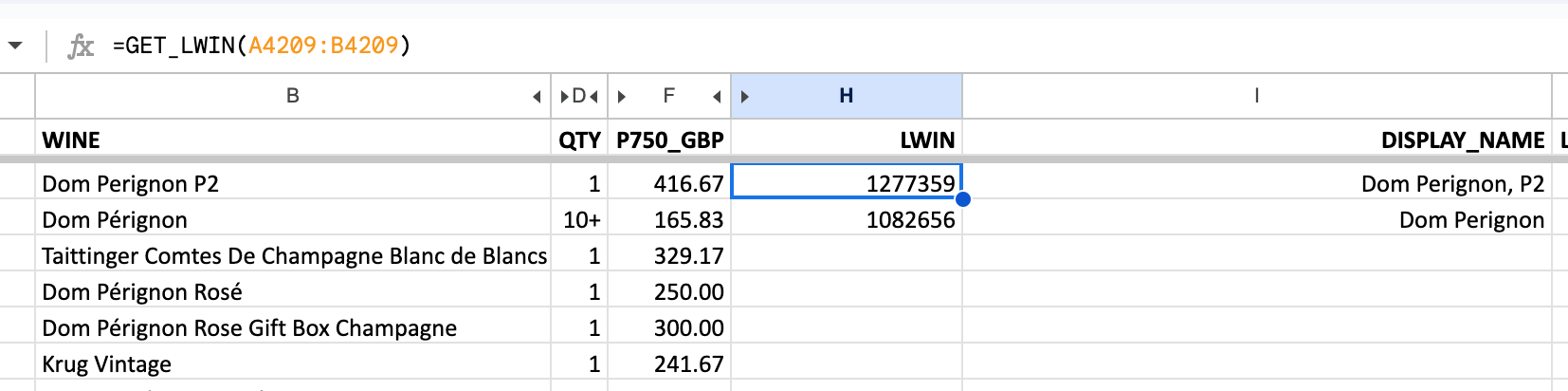Click empty LWIN cell in Krug Vintage row
The image size is (1568, 391).
tap(847, 363)
